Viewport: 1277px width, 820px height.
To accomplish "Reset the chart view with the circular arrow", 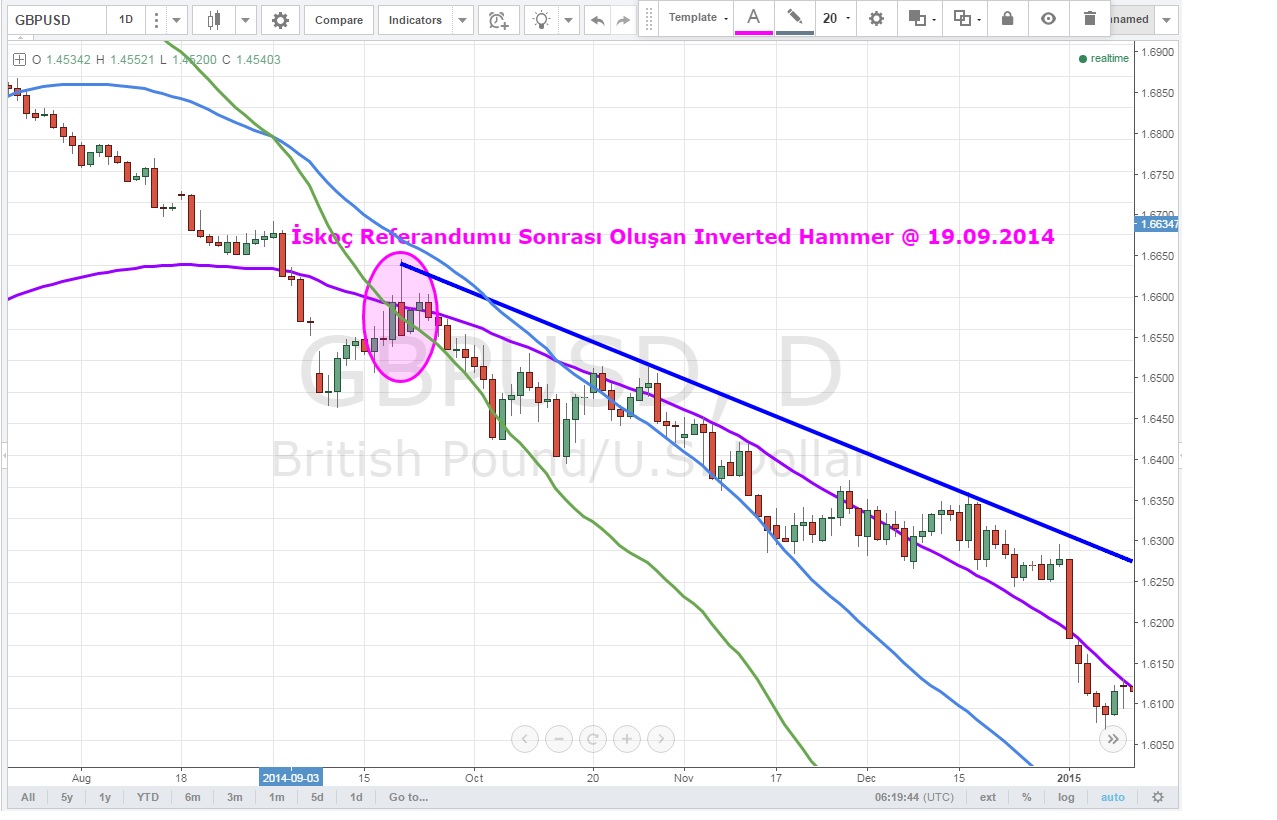I will click(592, 739).
